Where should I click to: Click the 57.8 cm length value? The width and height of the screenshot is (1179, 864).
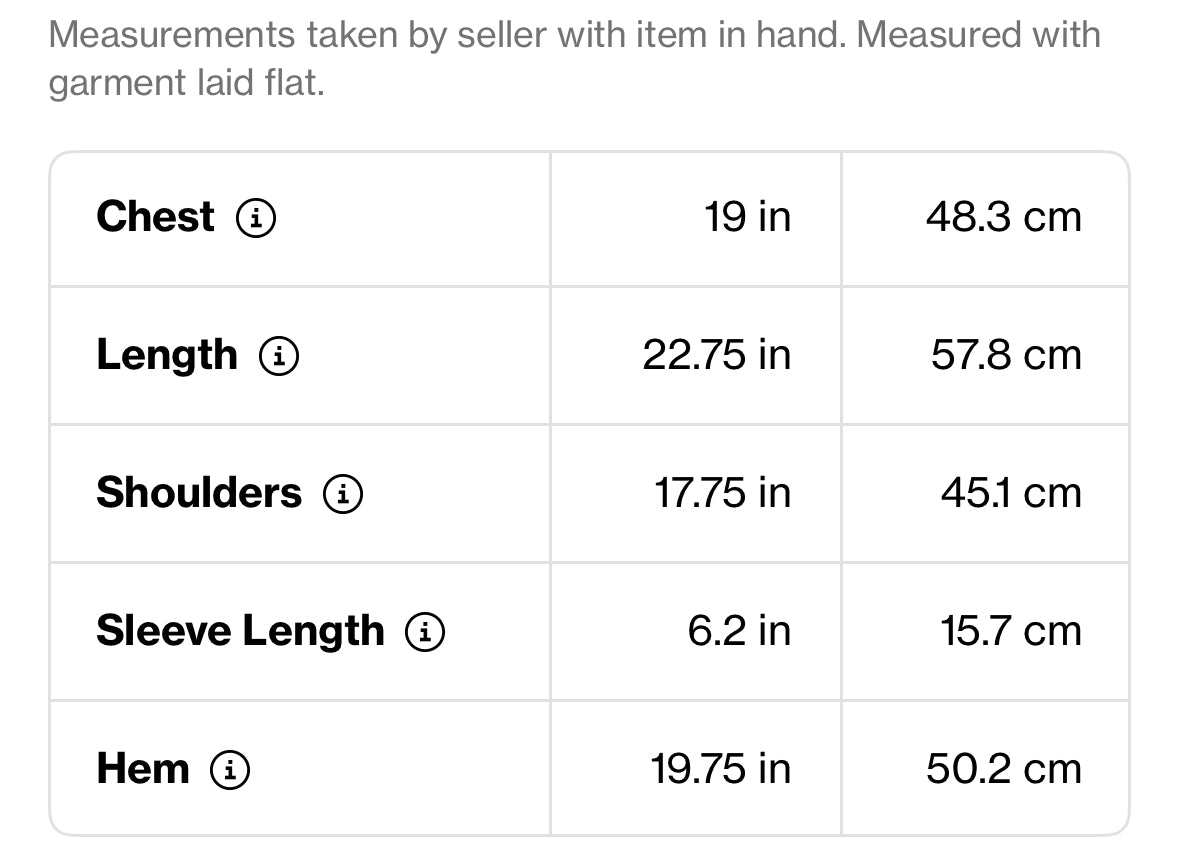point(1007,355)
